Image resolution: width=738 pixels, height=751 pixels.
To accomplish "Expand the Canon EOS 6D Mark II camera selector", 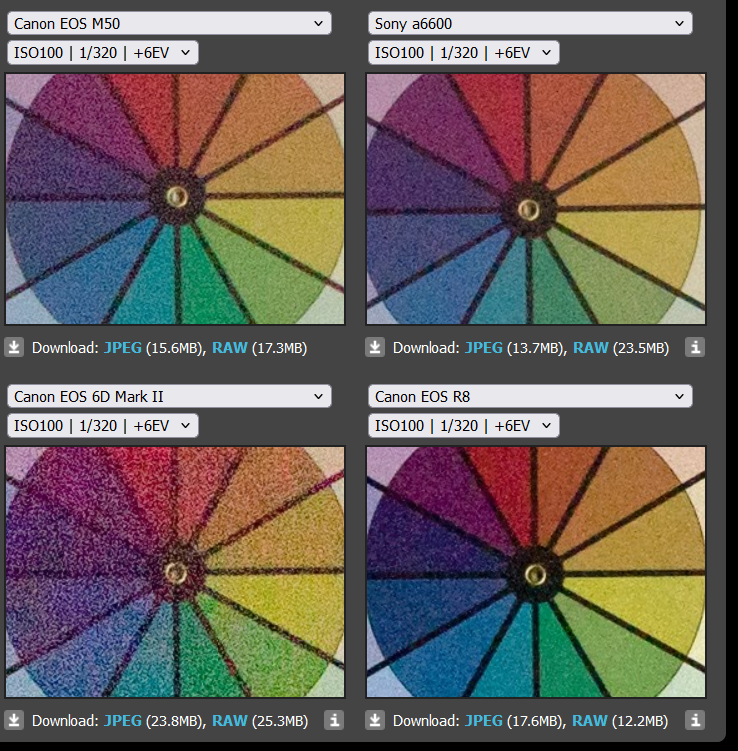I will 169,397.
